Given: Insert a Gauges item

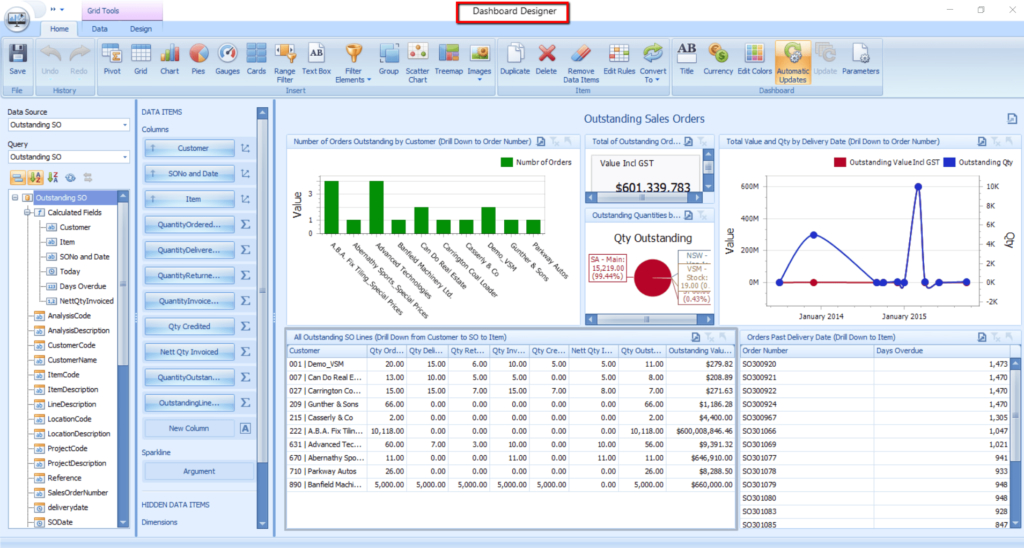Looking at the screenshot, I should coord(227,58).
